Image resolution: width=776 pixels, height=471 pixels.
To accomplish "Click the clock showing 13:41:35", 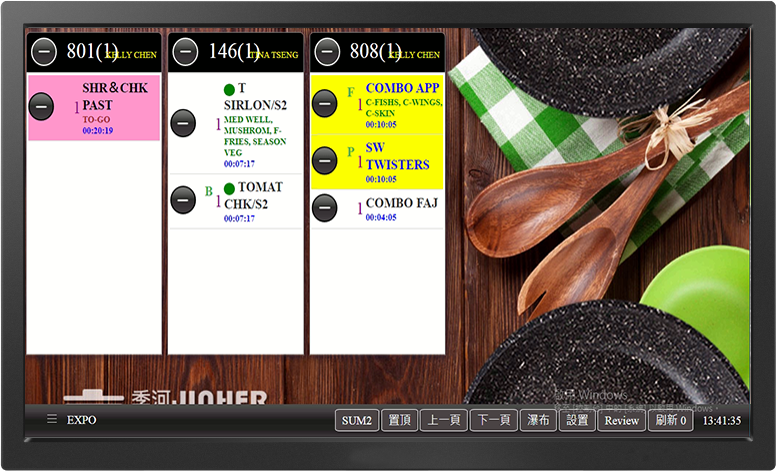I will [x=722, y=421].
